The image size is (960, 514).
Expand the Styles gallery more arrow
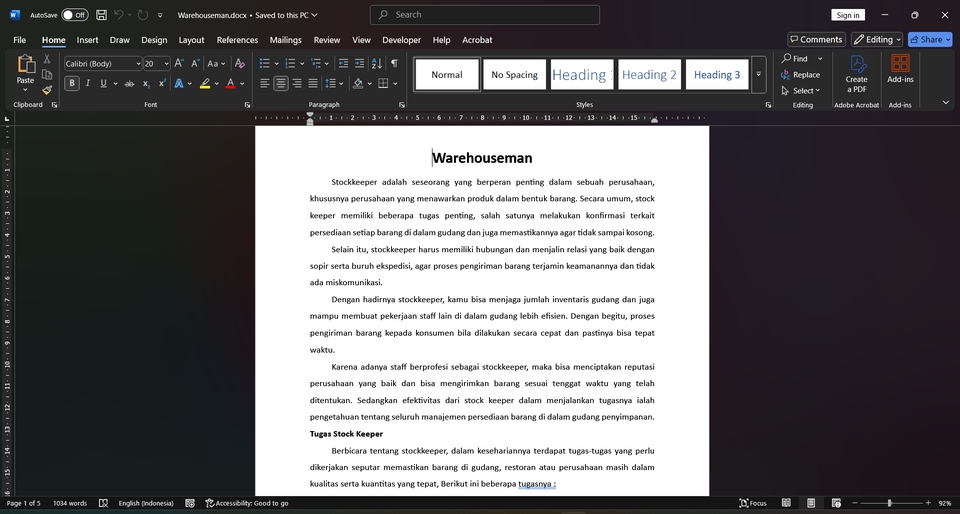759,75
